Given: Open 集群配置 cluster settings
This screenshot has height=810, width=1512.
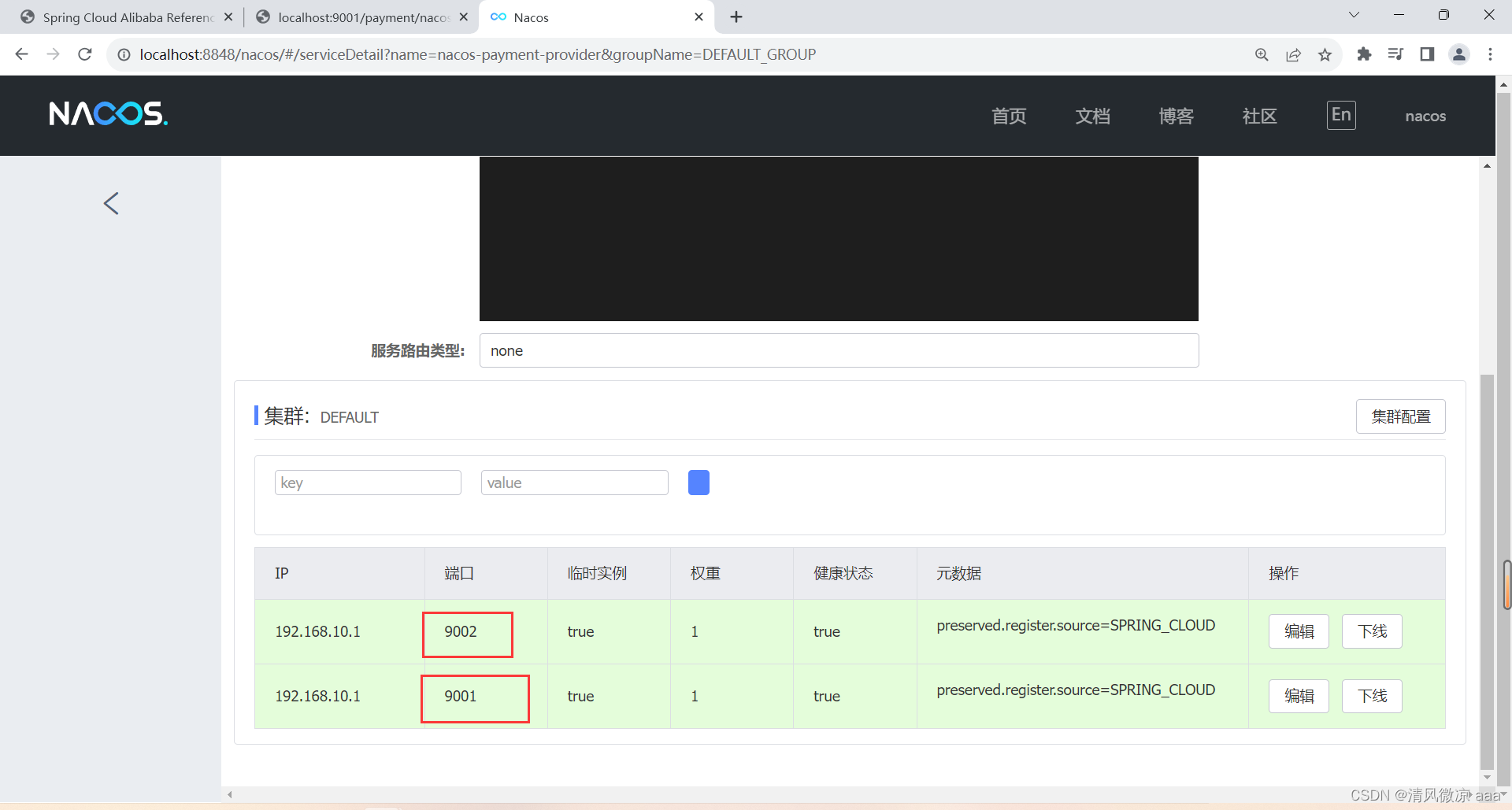Looking at the screenshot, I should point(1400,416).
